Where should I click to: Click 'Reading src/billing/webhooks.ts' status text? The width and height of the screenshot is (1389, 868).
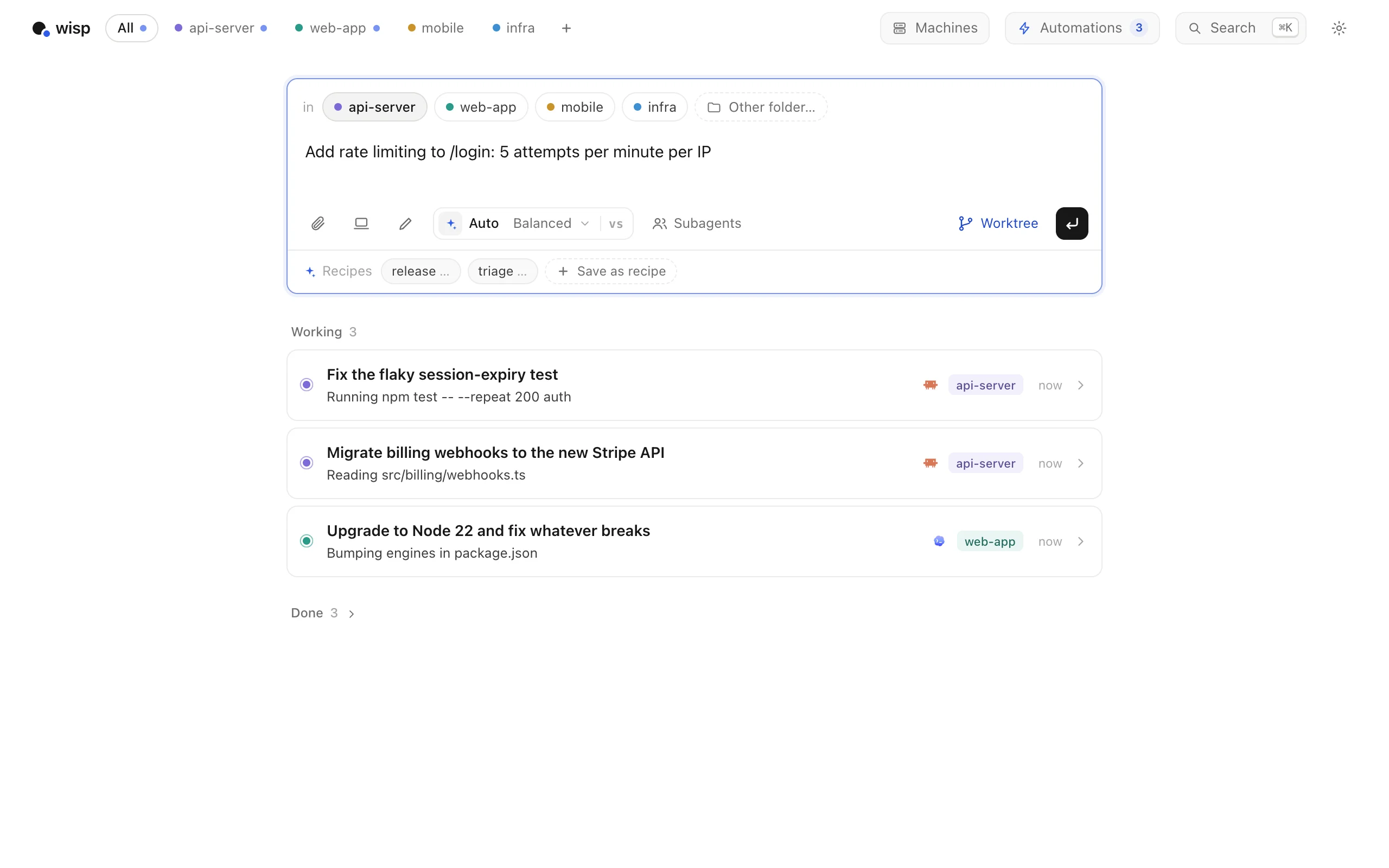426,475
